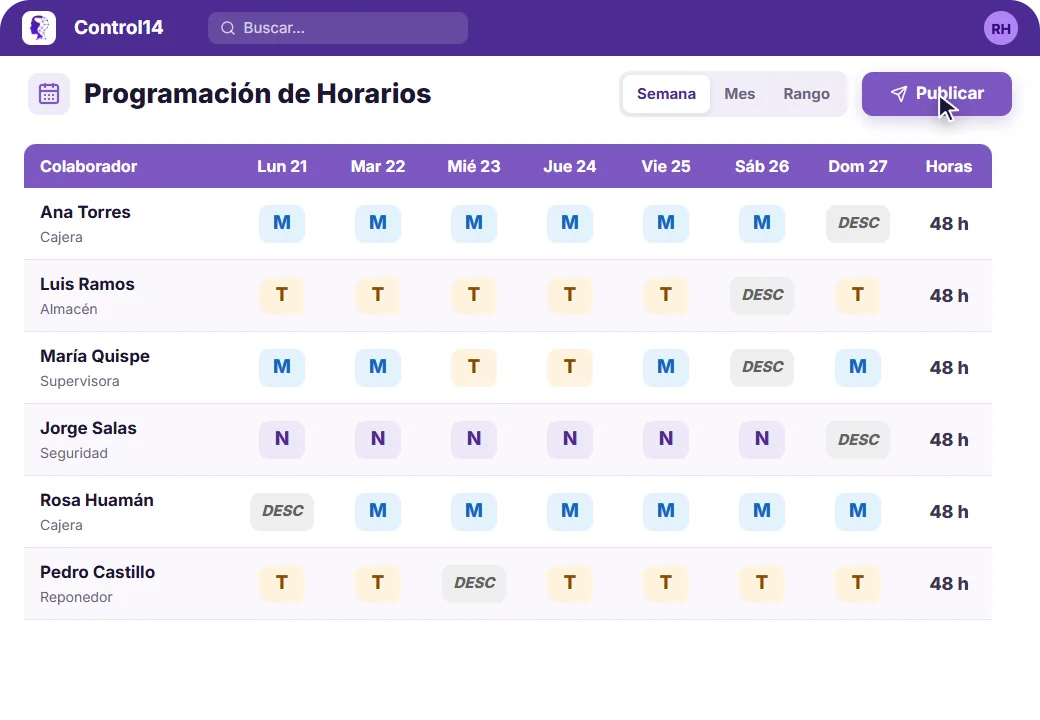Viewport: 1040px width, 720px height.
Task: Select María Quispe collaborator name
Action: pos(95,356)
